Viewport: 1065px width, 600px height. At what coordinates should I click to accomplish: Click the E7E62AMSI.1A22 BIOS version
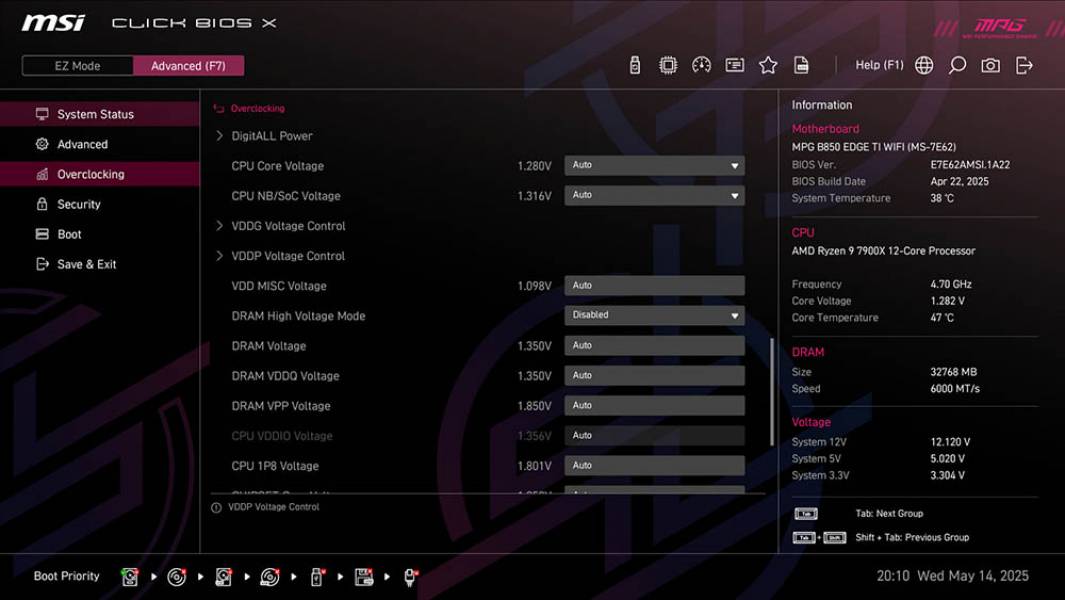click(x=970, y=164)
